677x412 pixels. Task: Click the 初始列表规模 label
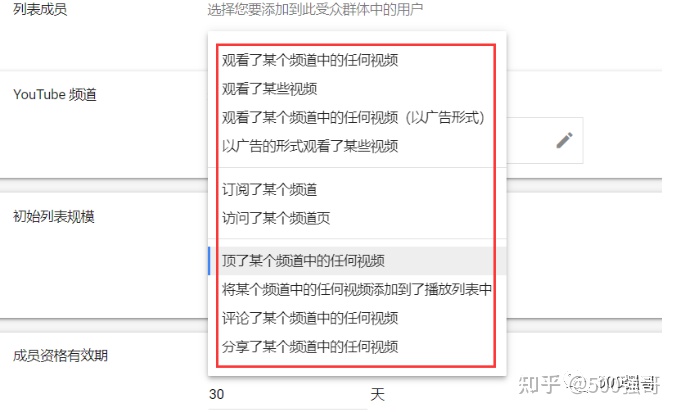pos(54,216)
